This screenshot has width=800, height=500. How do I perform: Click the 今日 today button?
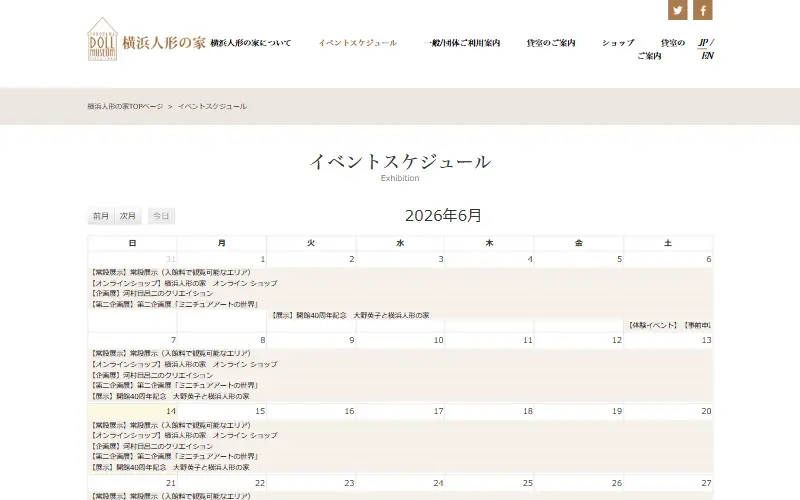point(161,216)
